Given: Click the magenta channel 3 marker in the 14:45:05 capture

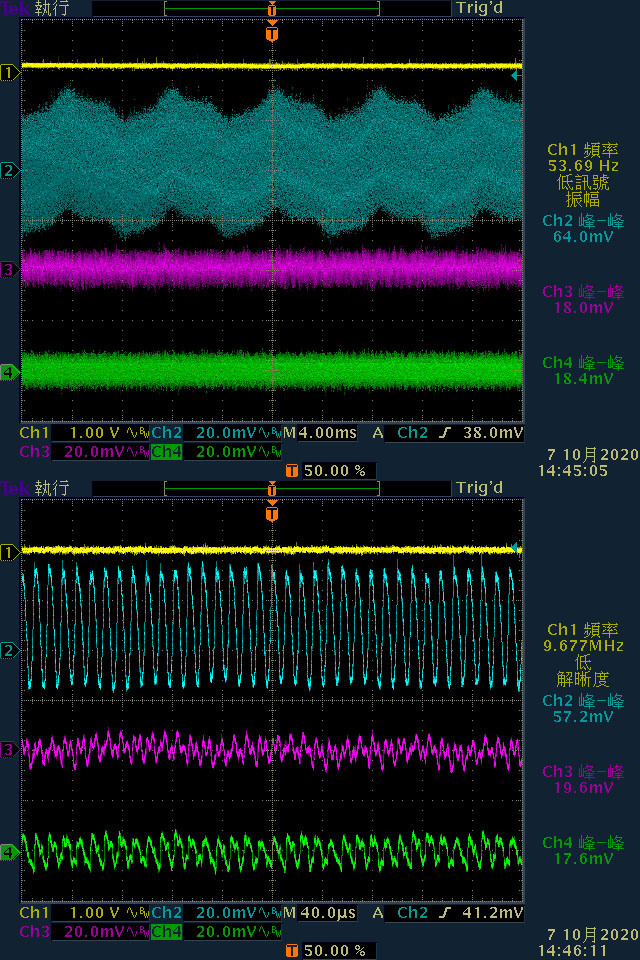Looking at the screenshot, I should pyautogui.click(x=9, y=269).
